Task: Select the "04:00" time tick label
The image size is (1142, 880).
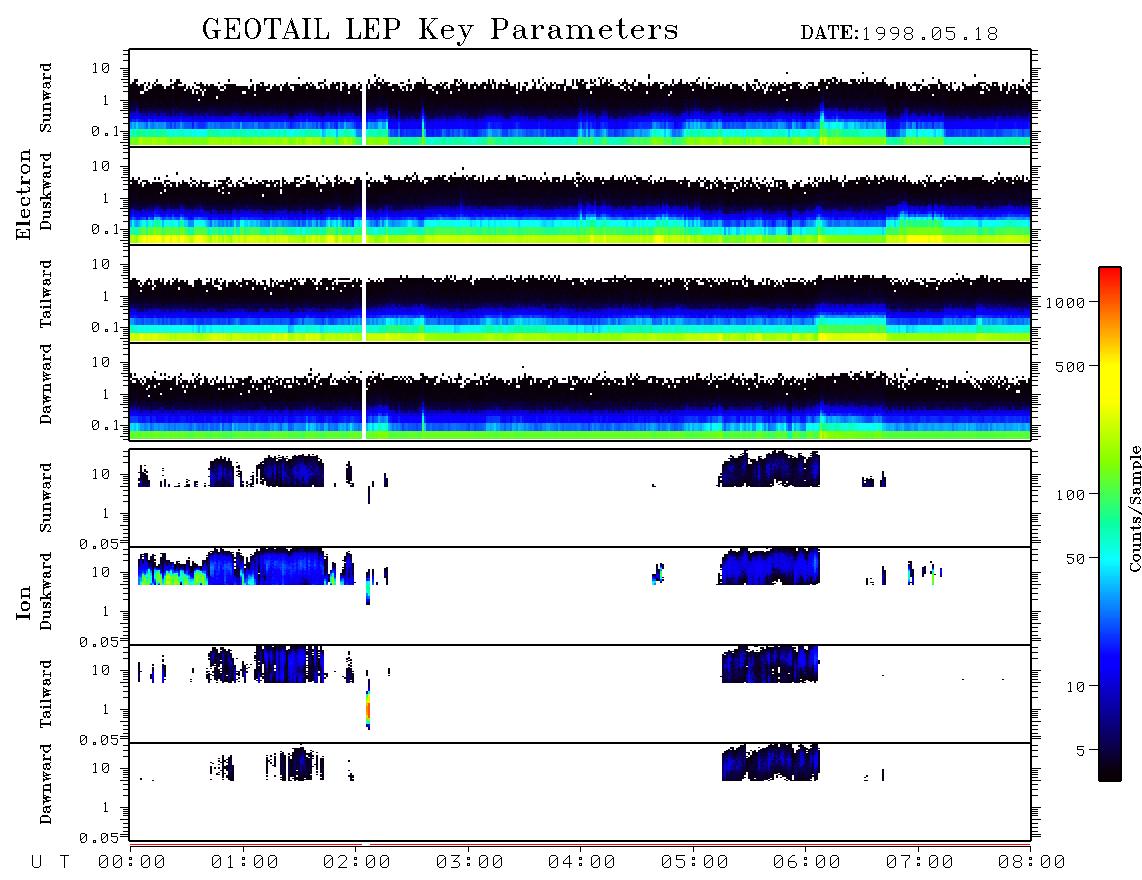Action: coord(582,862)
